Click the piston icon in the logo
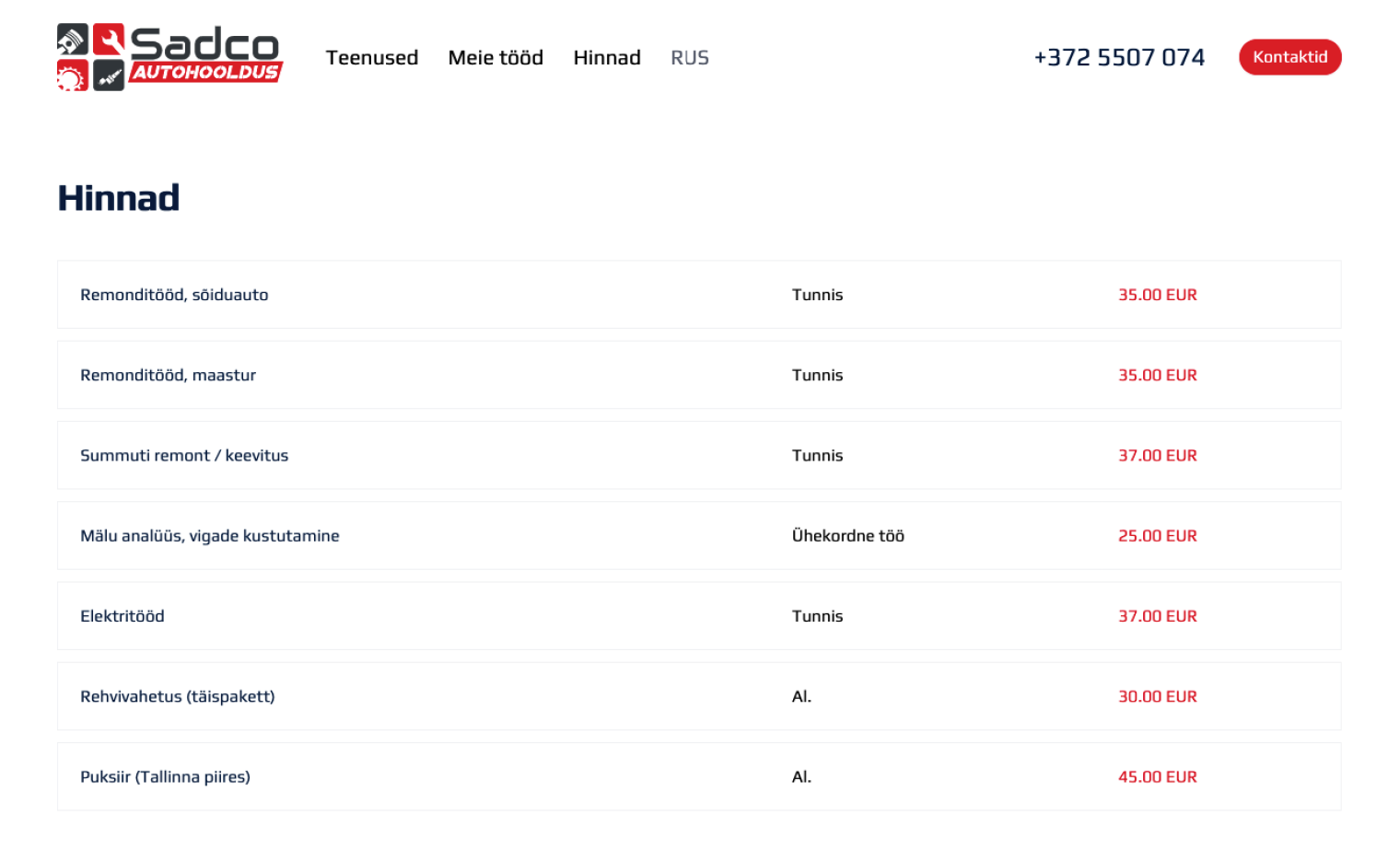The image size is (1400, 850). (x=73, y=40)
